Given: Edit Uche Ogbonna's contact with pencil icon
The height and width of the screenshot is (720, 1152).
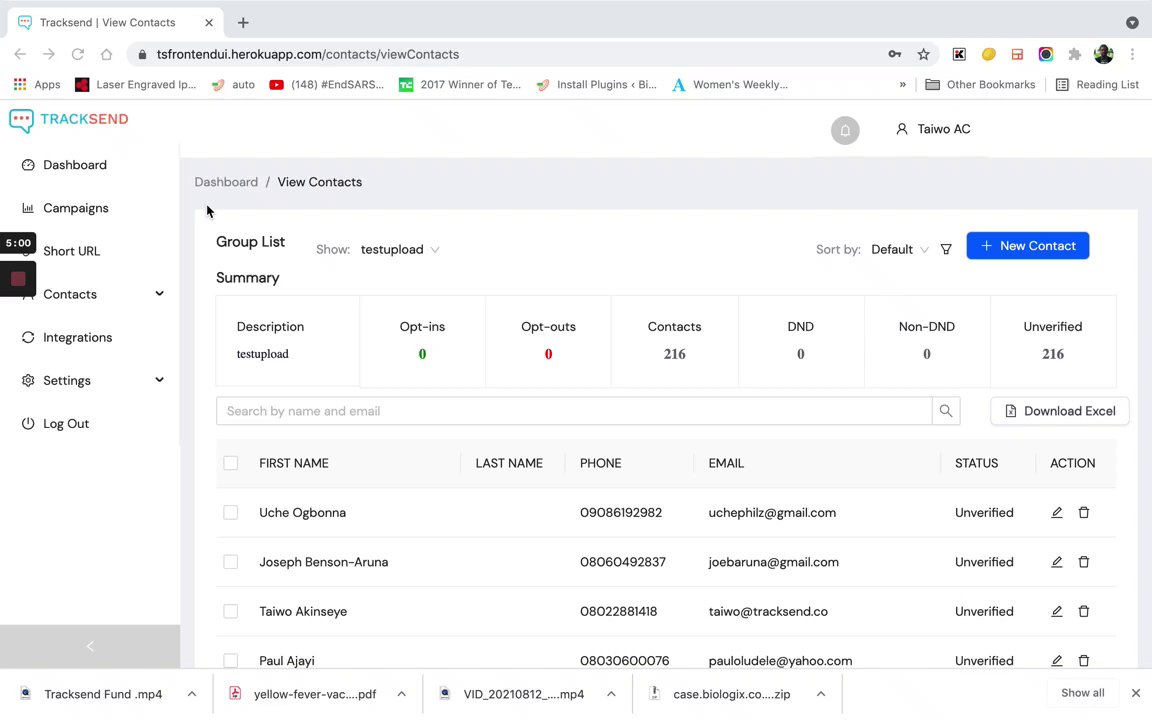Looking at the screenshot, I should (1056, 513).
